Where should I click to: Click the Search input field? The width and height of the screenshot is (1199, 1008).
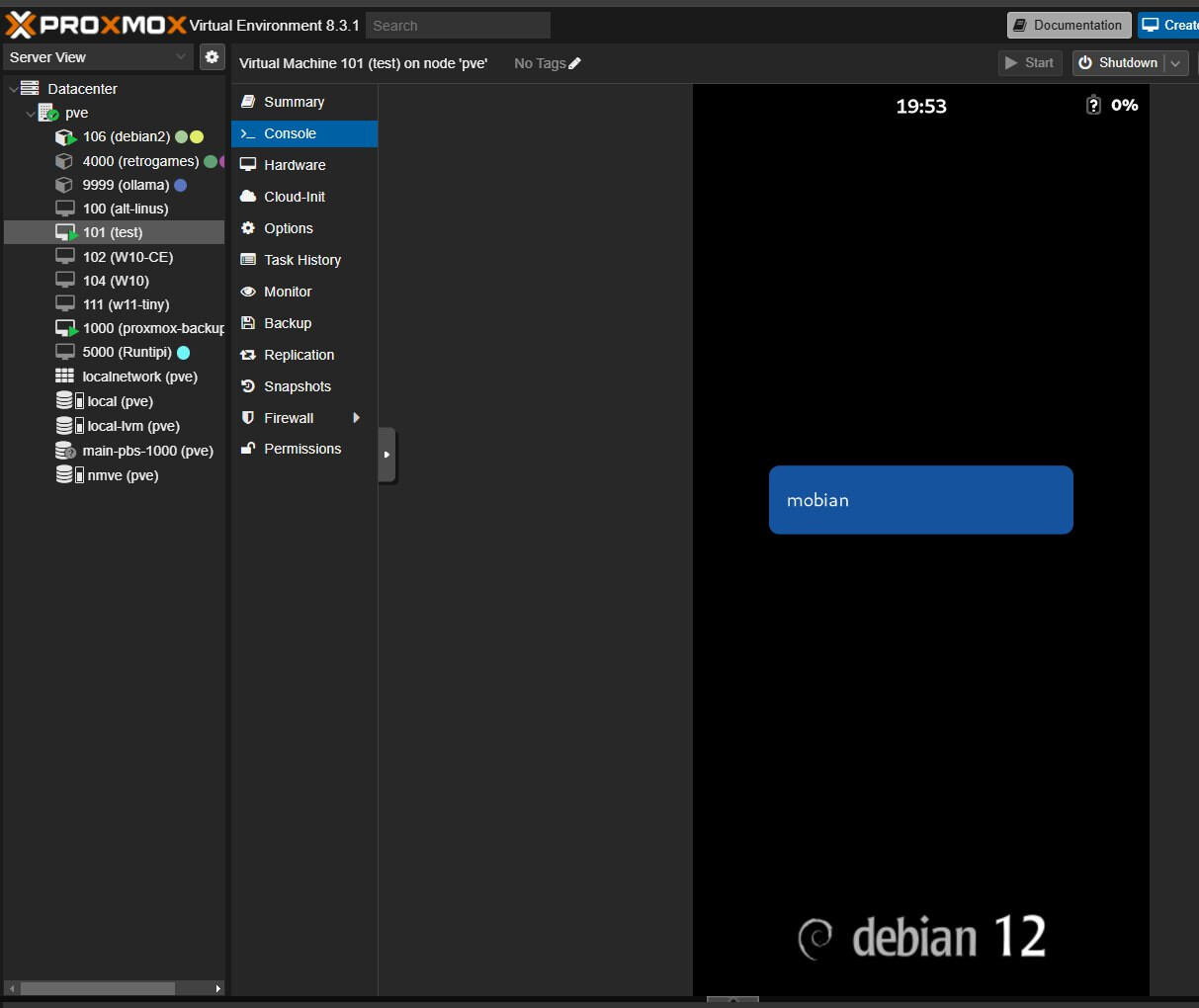458,26
